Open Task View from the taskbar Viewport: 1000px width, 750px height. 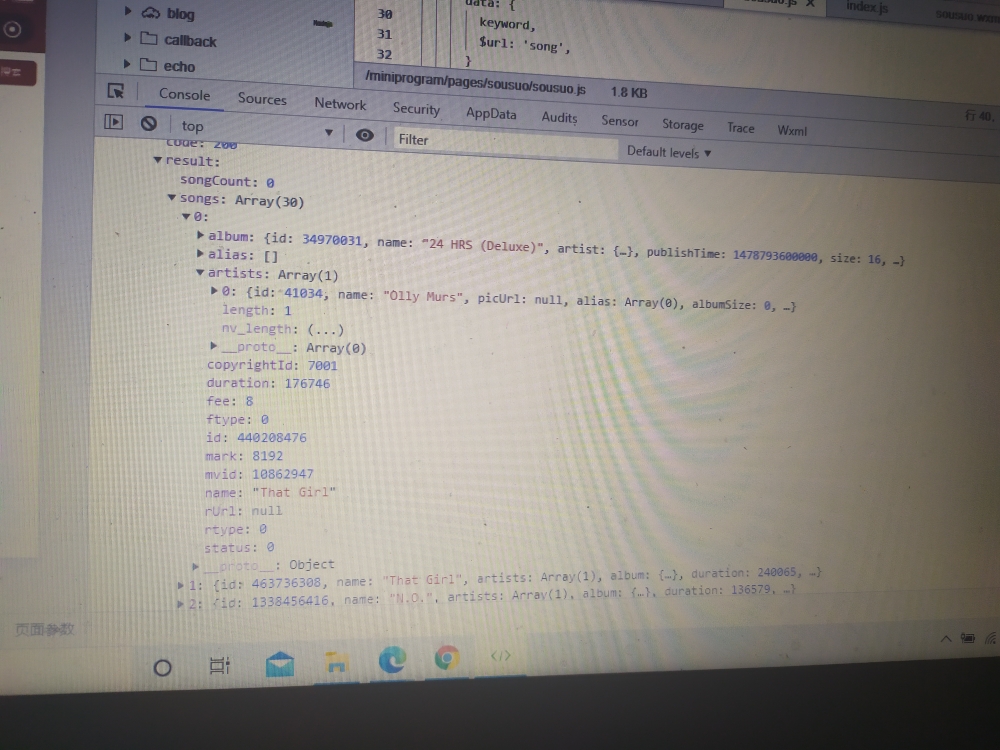point(219,665)
